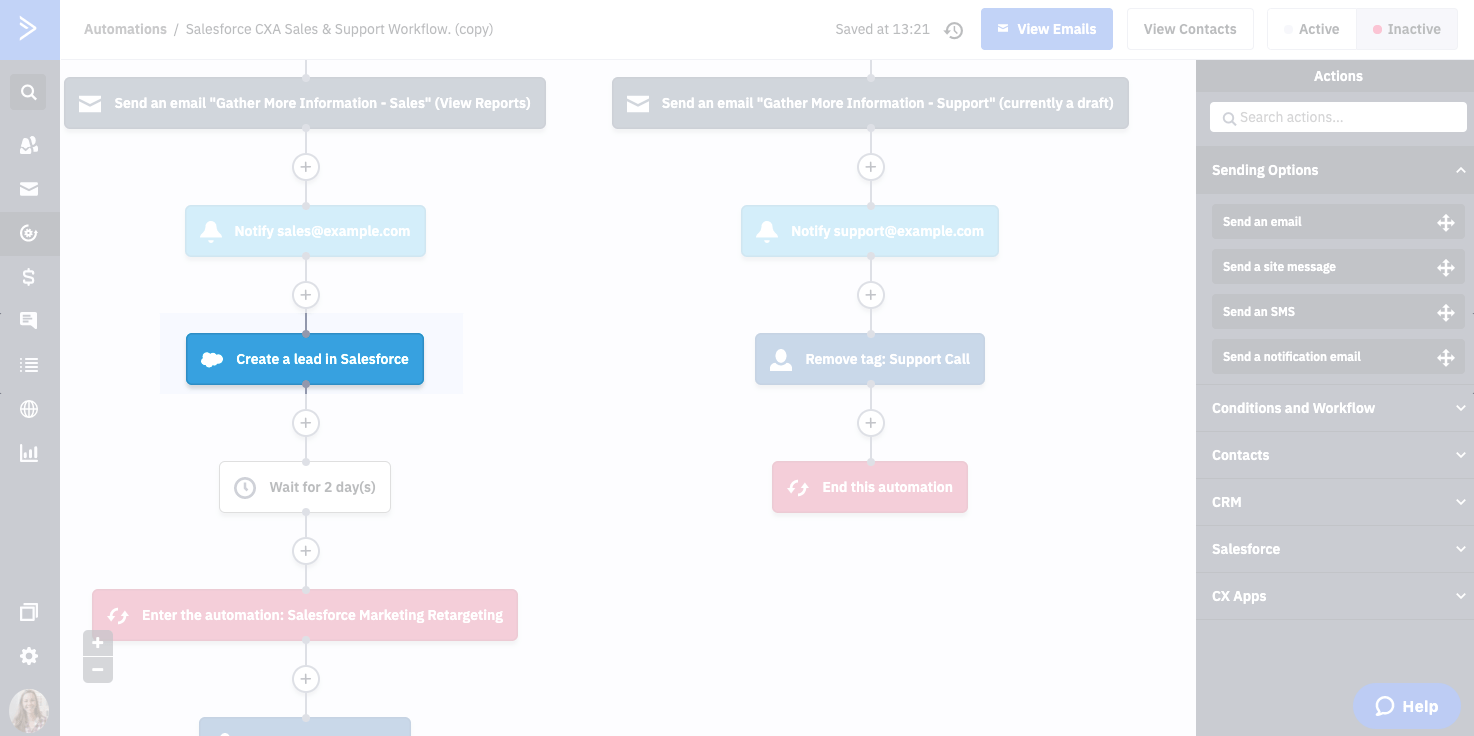Open Gather More Information - Sales email step

305,103
